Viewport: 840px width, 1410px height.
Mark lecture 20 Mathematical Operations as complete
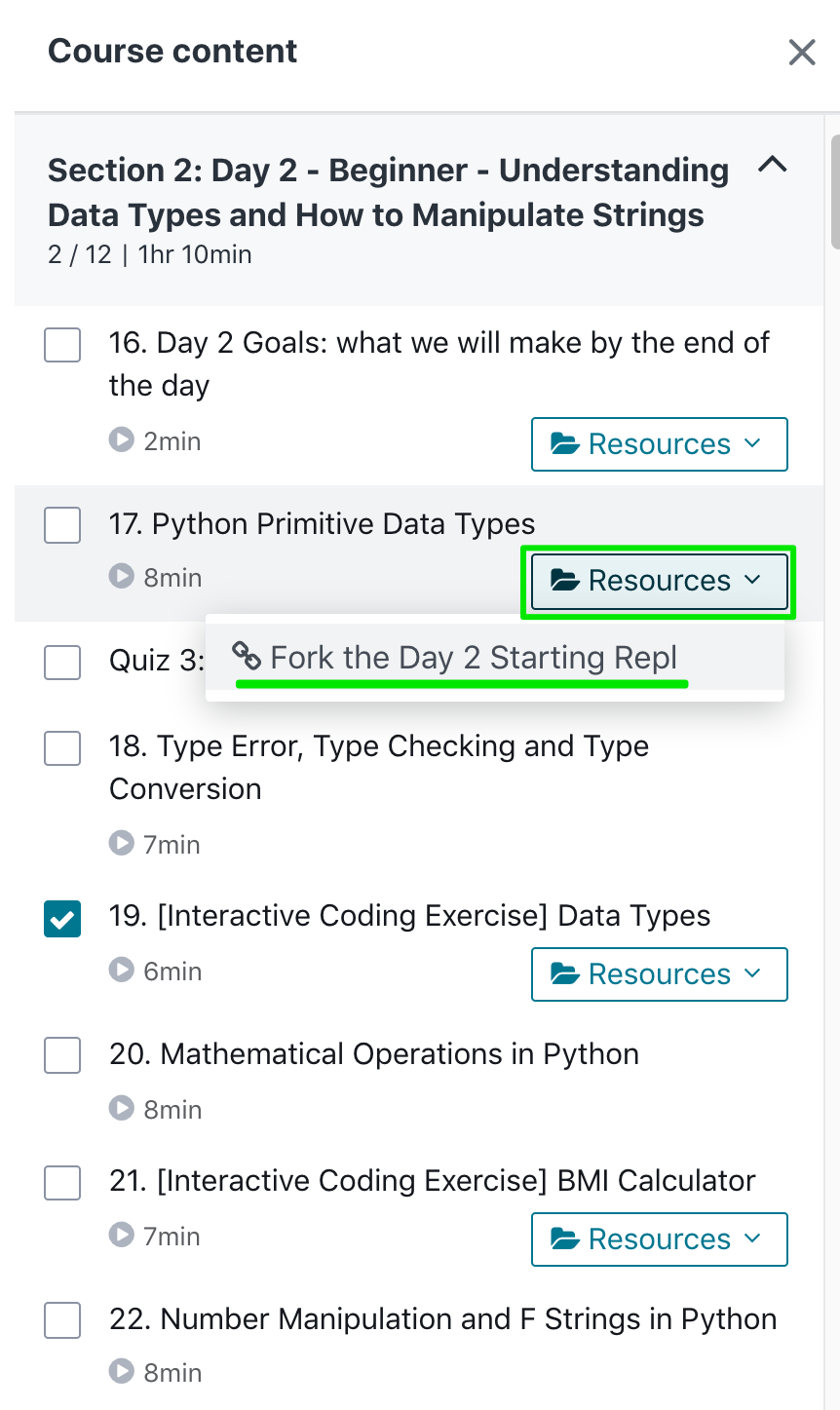62,1055
